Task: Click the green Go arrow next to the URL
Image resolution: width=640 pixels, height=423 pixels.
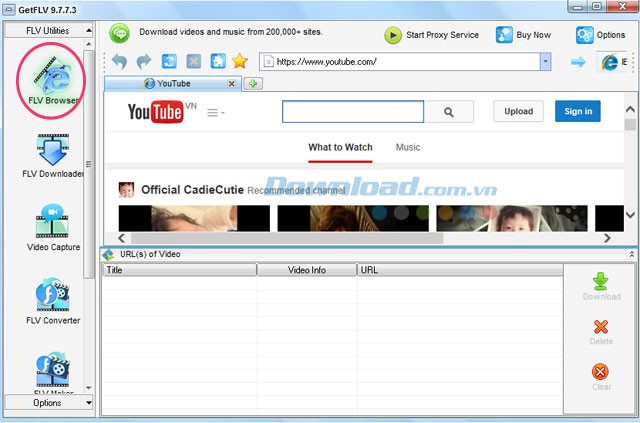Action: (x=577, y=62)
